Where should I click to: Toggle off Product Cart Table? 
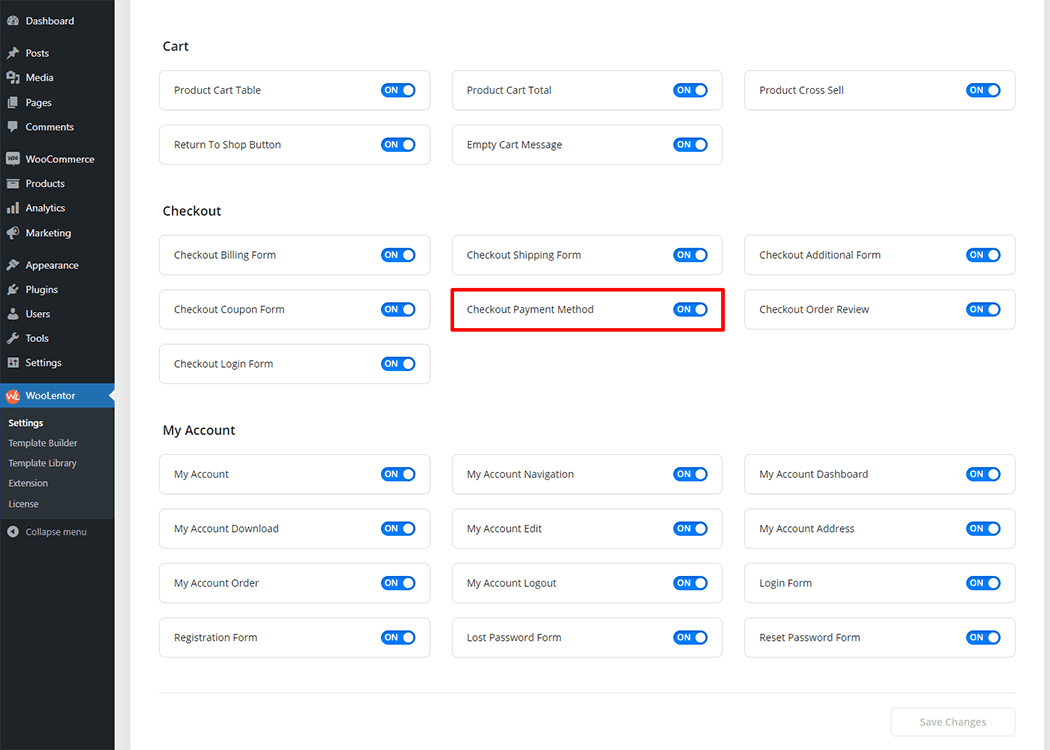coord(397,90)
